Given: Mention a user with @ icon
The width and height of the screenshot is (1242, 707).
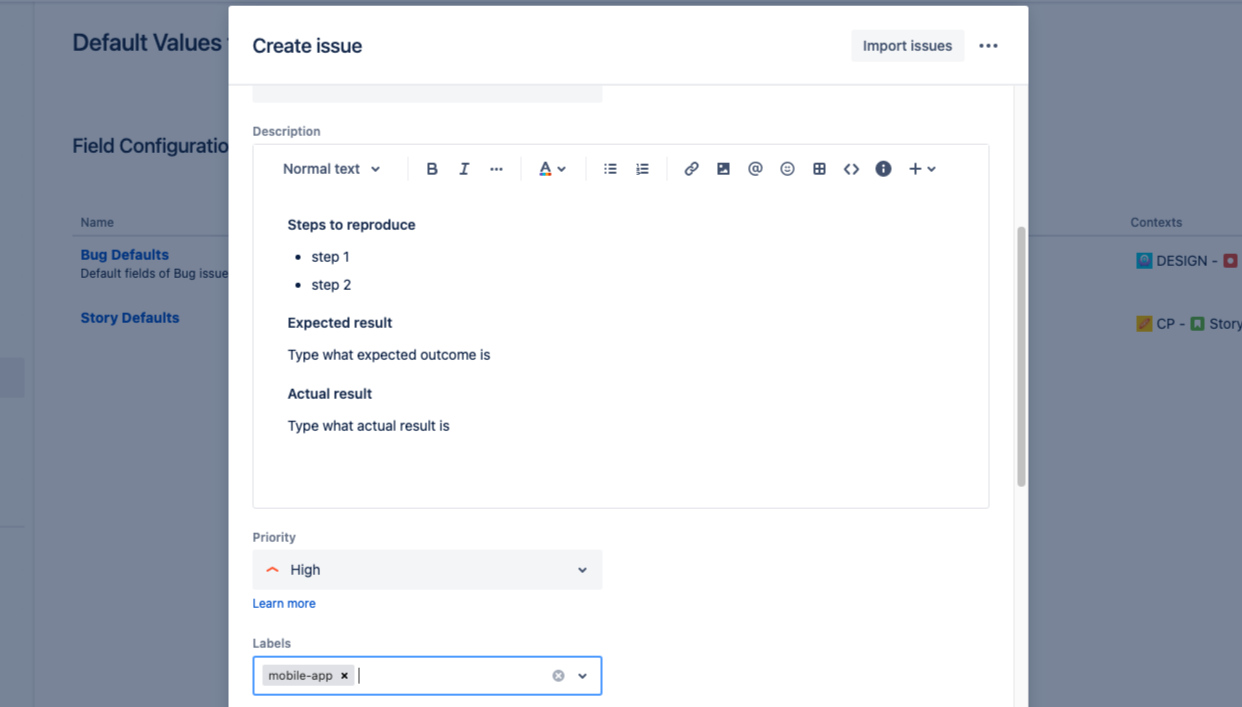Looking at the screenshot, I should tap(755, 169).
